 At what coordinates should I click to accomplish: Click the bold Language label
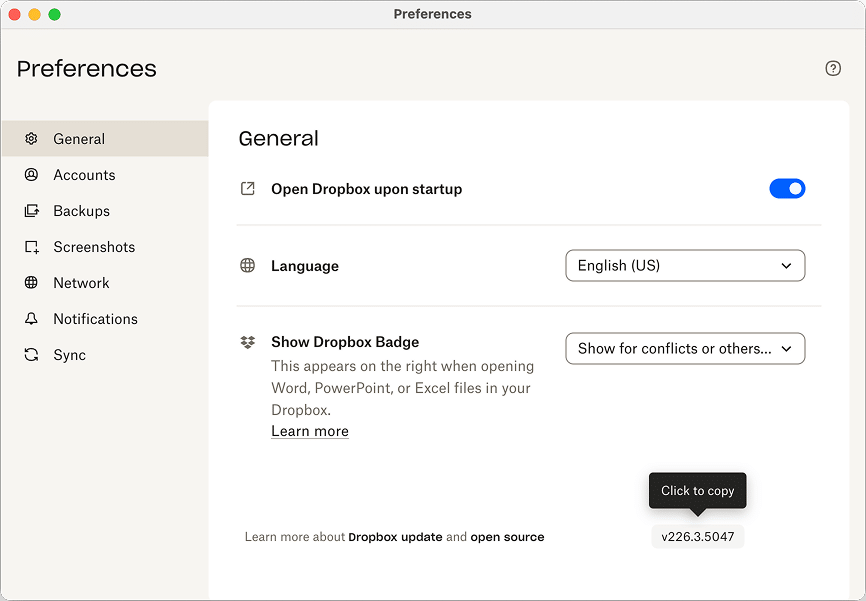coord(305,266)
